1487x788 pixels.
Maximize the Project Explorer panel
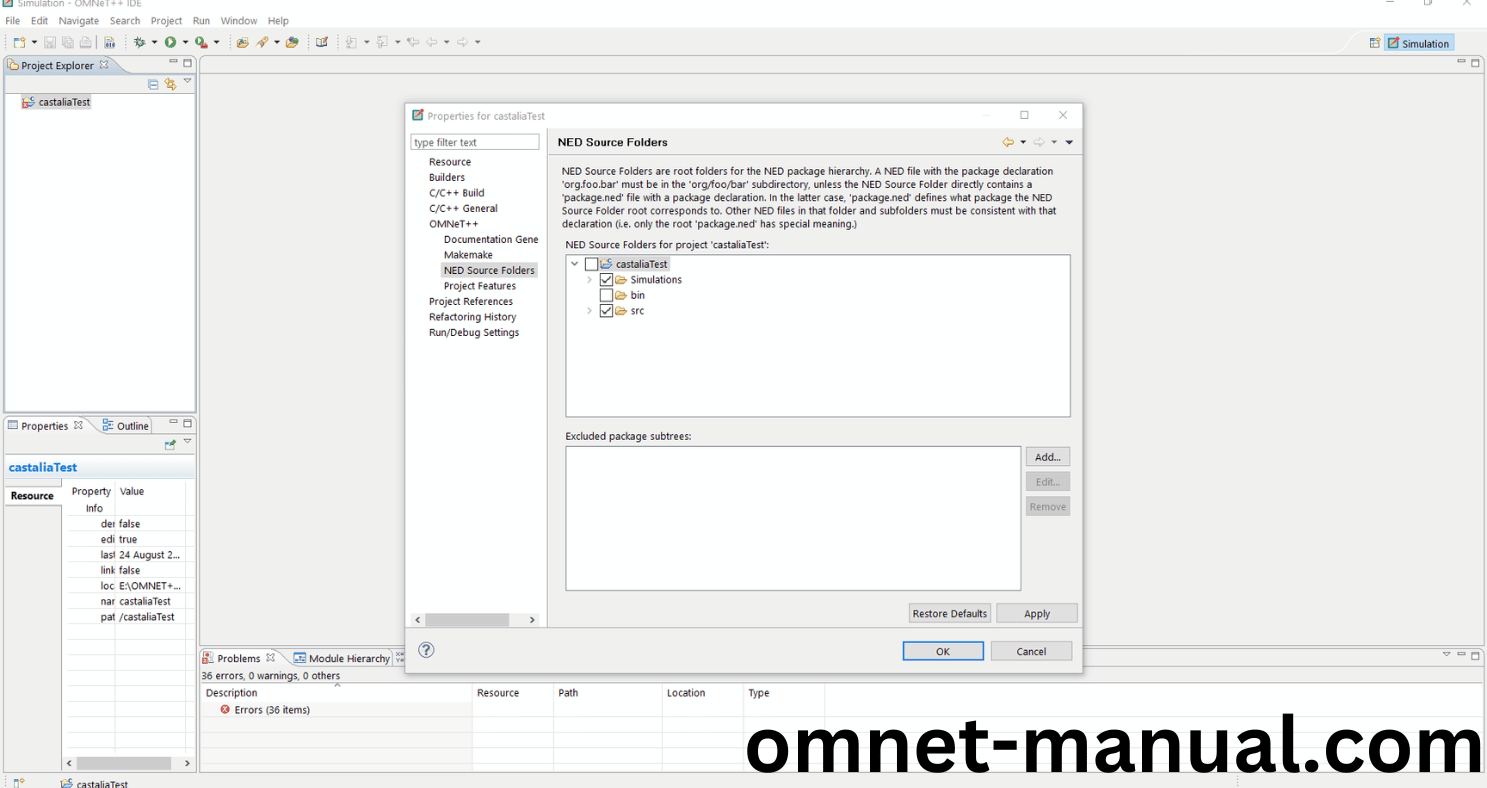tap(187, 63)
